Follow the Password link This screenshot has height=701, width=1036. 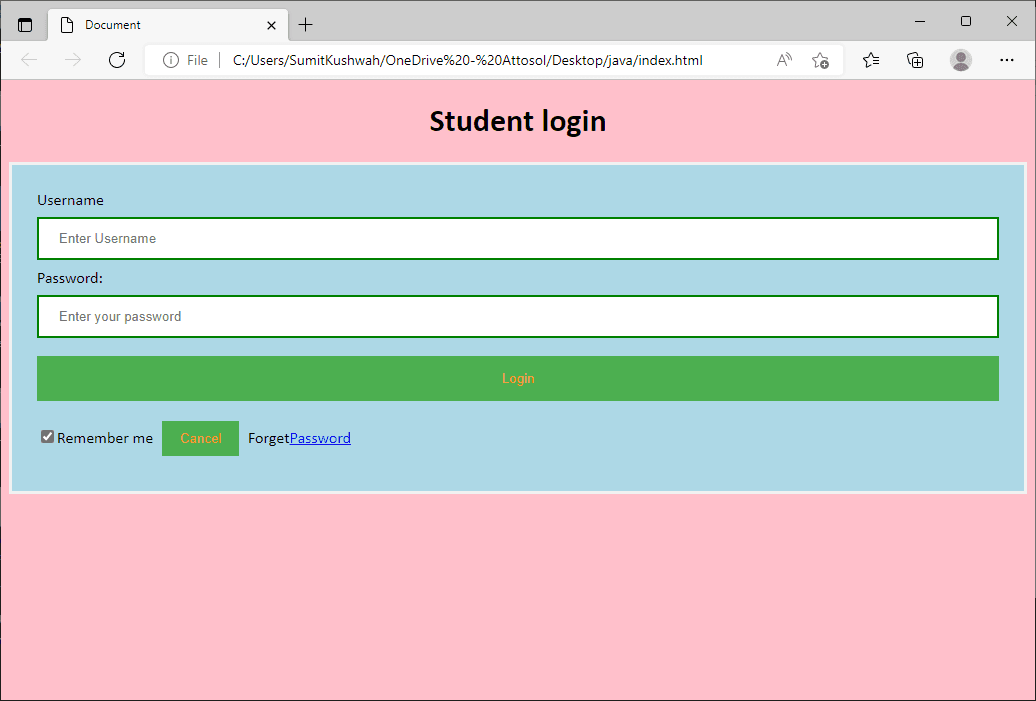click(x=320, y=438)
